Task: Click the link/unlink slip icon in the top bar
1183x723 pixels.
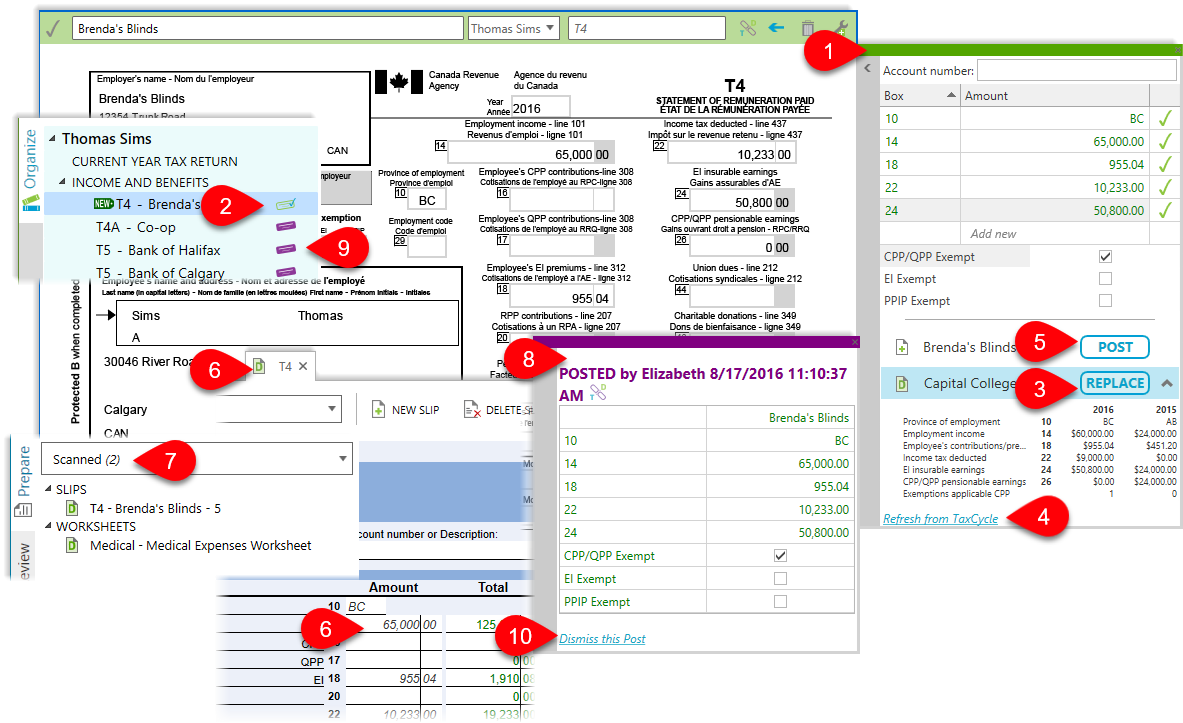Action: (x=748, y=29)
